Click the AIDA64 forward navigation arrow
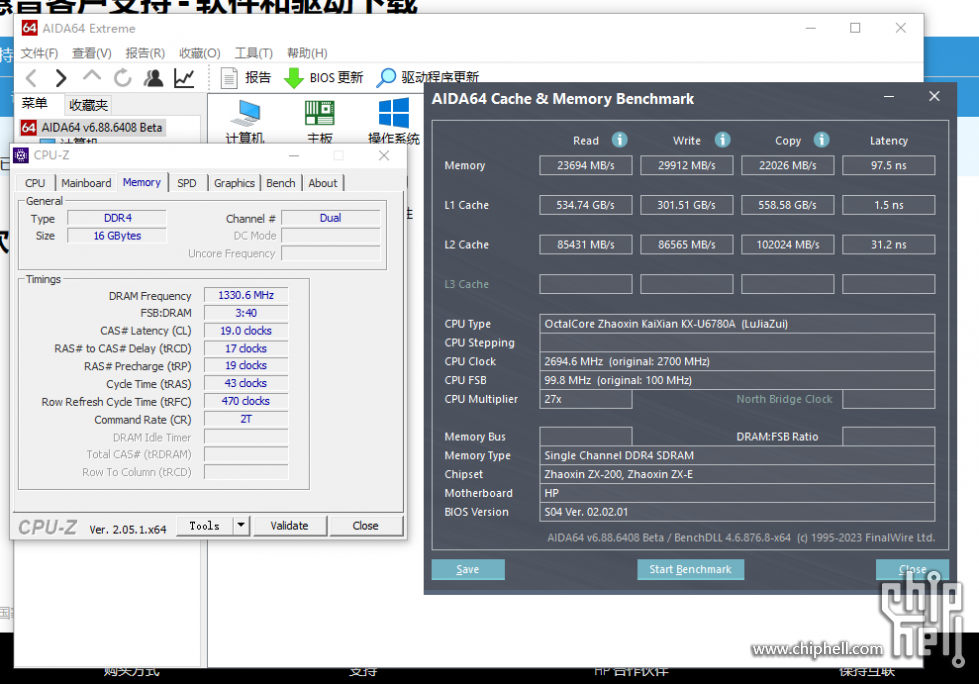 [61, 78]
